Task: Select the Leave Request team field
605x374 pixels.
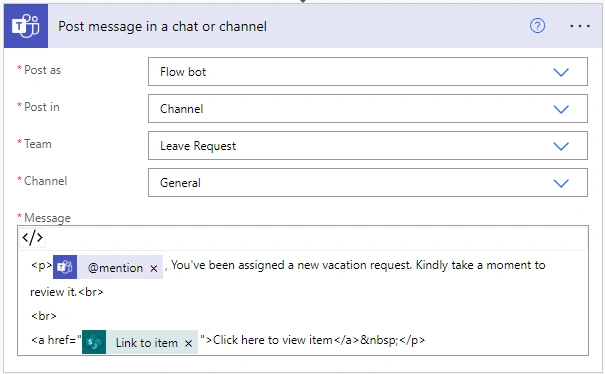Action: click(x=368, y=146)
